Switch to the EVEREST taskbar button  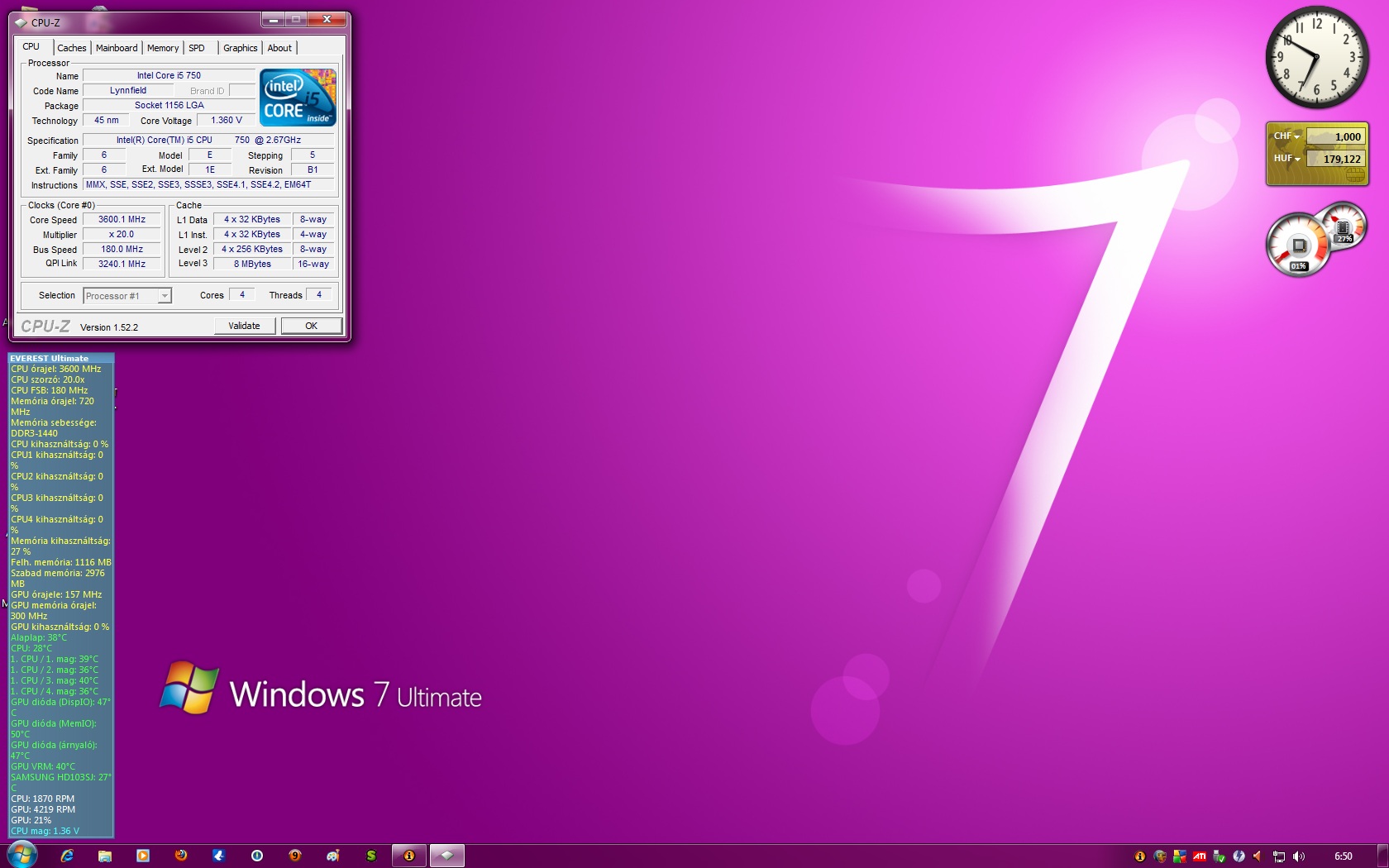click(409, 856)
